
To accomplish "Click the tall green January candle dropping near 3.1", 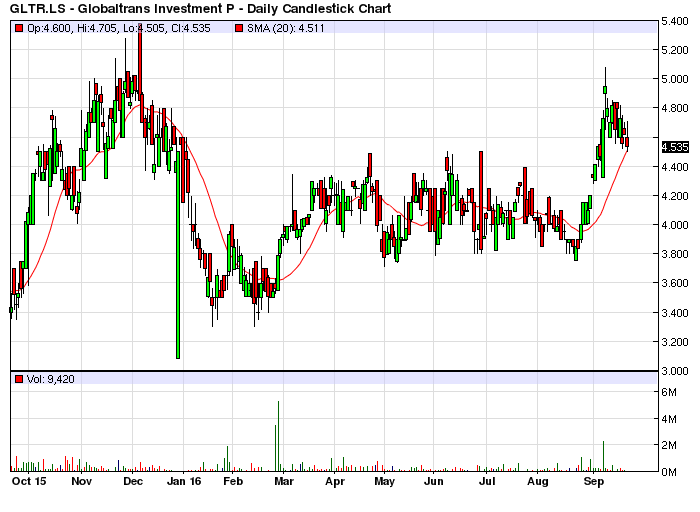I will tap(178, 254).
